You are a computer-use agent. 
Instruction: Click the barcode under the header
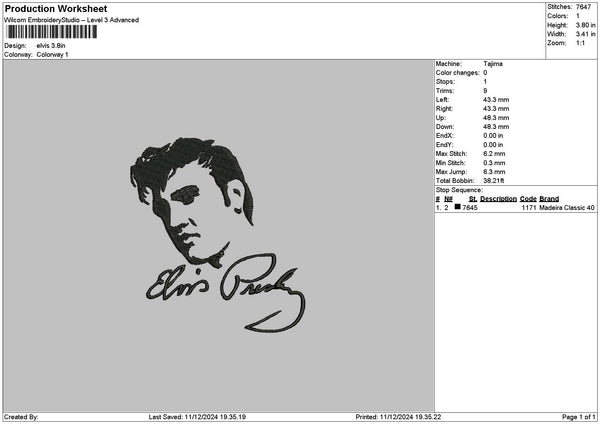(52, 32)
